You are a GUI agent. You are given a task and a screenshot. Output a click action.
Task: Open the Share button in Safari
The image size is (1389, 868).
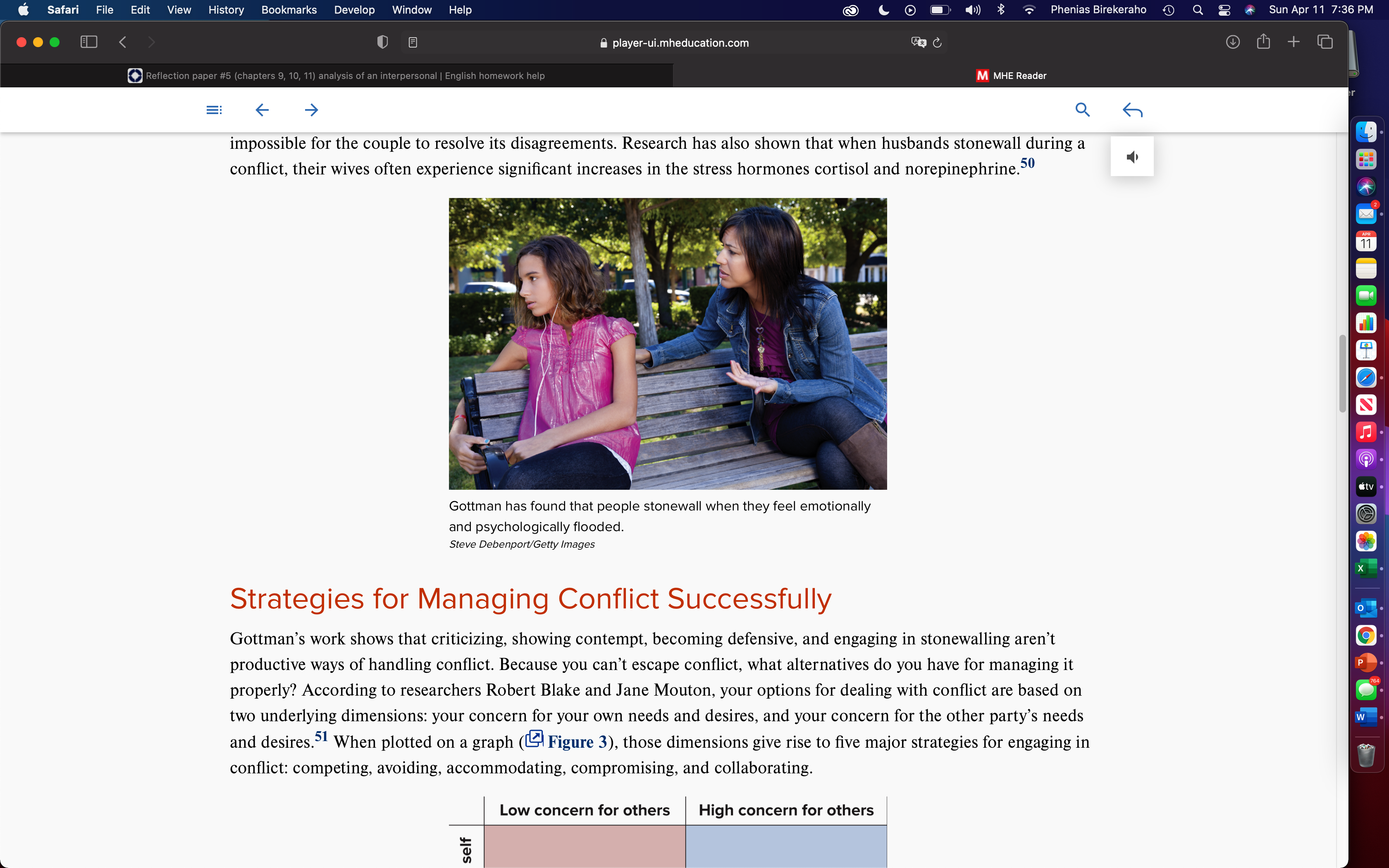coord(1263,41)
